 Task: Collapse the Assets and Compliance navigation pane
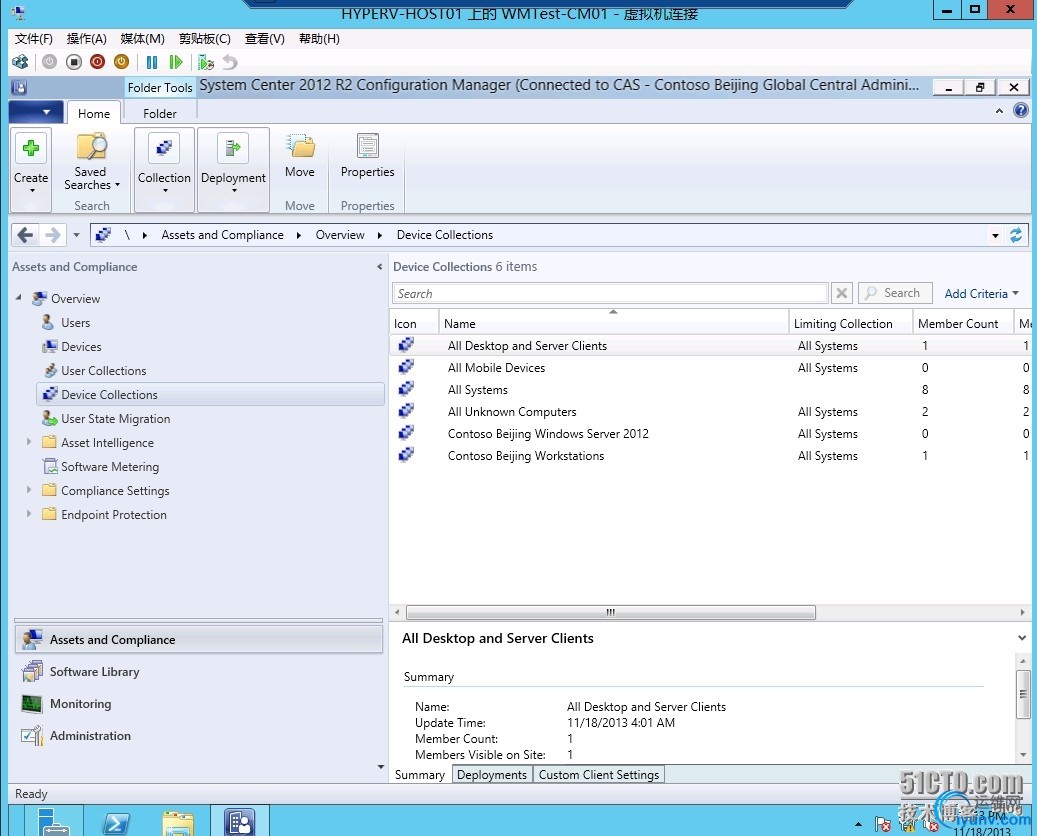(x=380, y=267)
